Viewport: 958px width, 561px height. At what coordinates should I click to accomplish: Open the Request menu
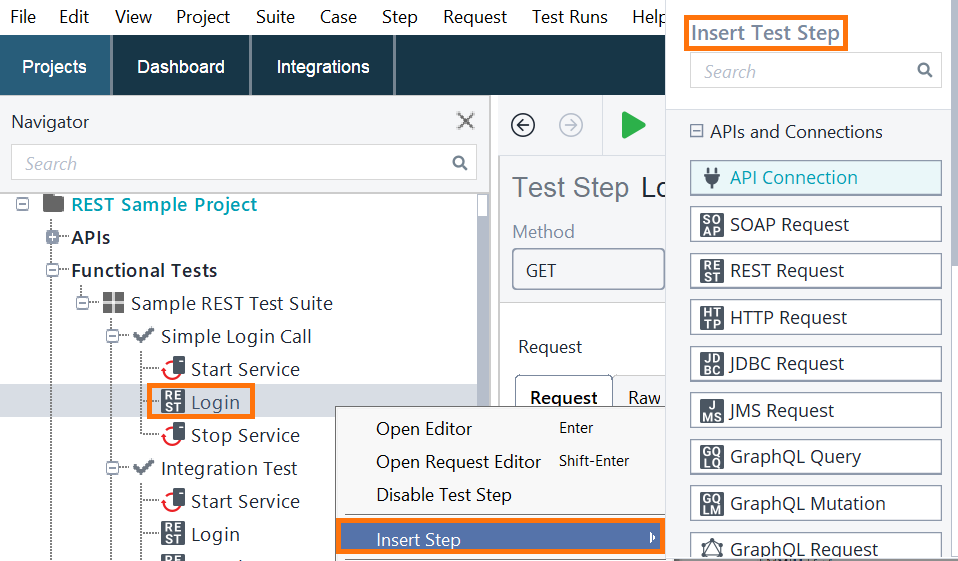pos(475,17)
